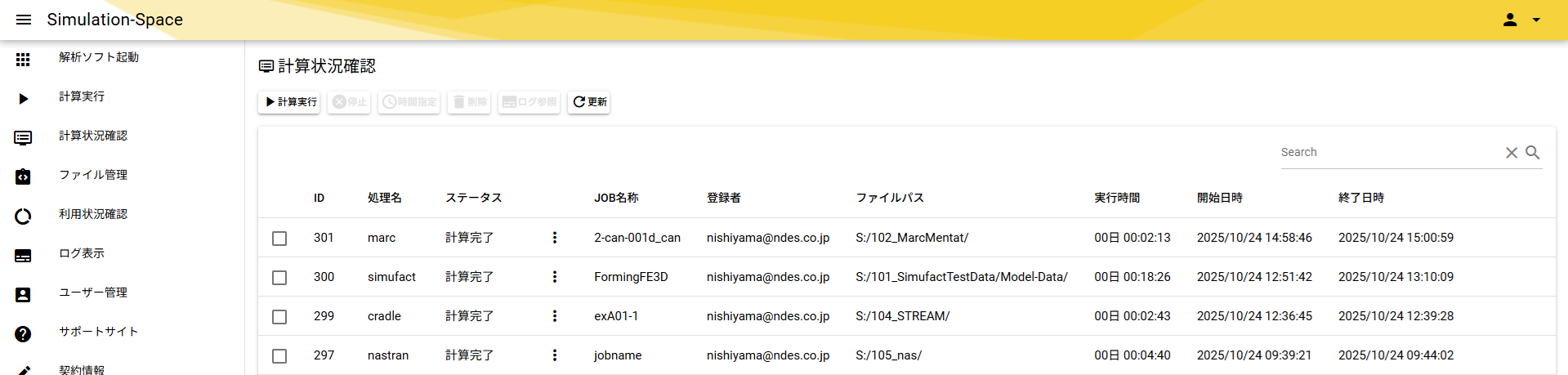Open 契約情報 in the sidebar
The image size is (1568, 375).
(x=82, y=369)
